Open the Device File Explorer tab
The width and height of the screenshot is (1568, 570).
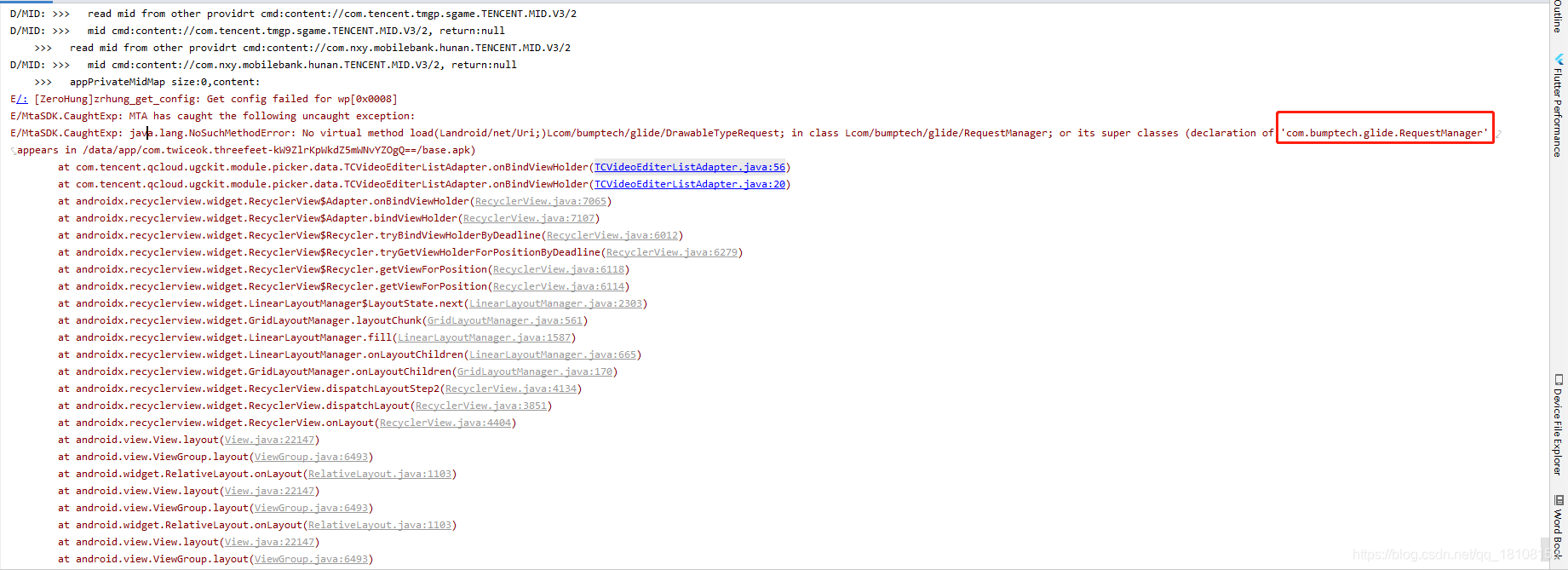pos(1558,425)
